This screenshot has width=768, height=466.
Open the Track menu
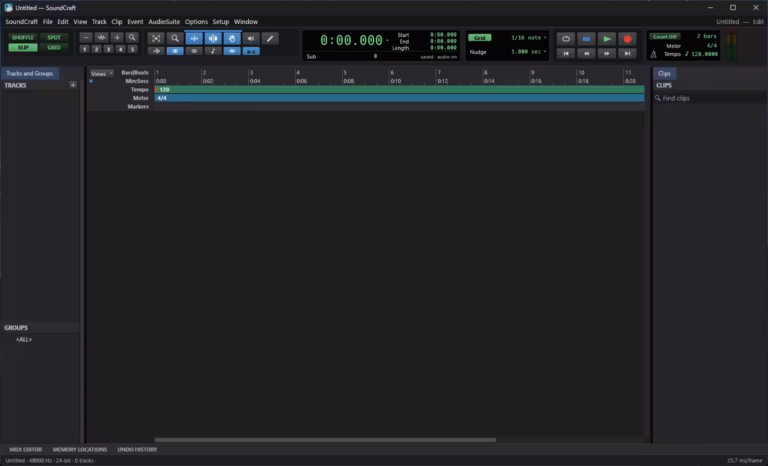[x=99, y=22]
